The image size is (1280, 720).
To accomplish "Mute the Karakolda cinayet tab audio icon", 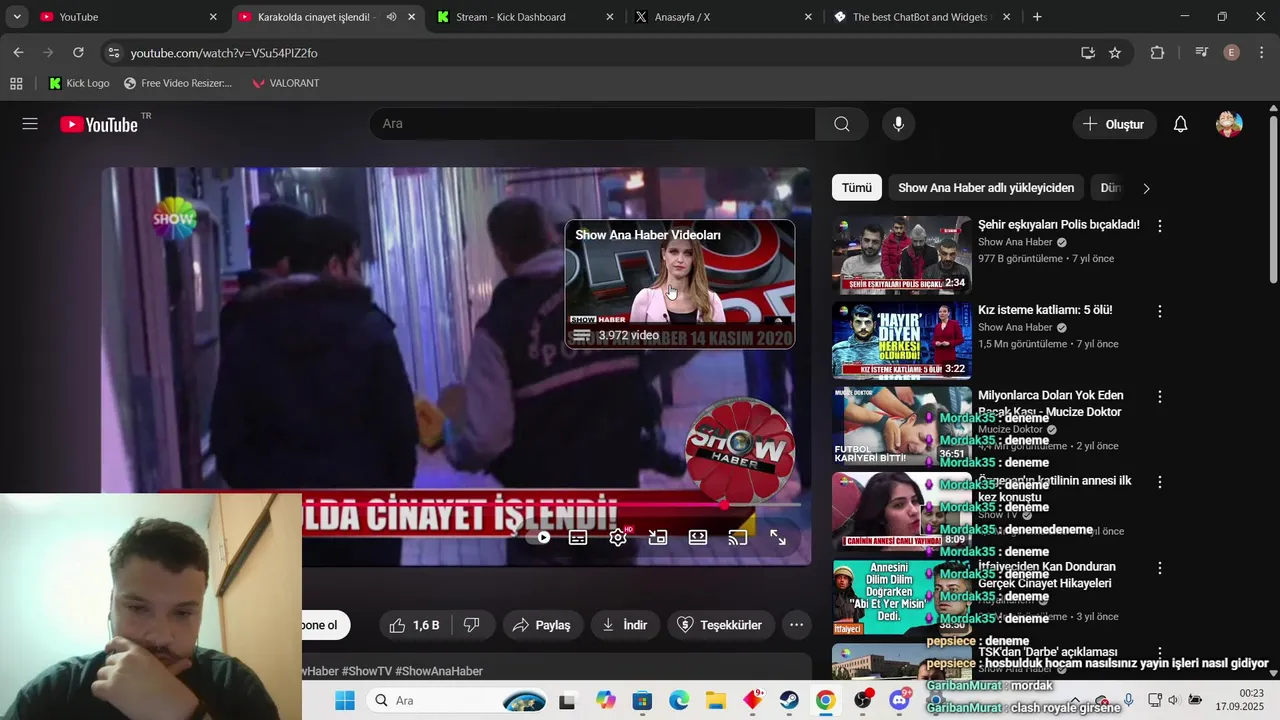I will point(391,17).
